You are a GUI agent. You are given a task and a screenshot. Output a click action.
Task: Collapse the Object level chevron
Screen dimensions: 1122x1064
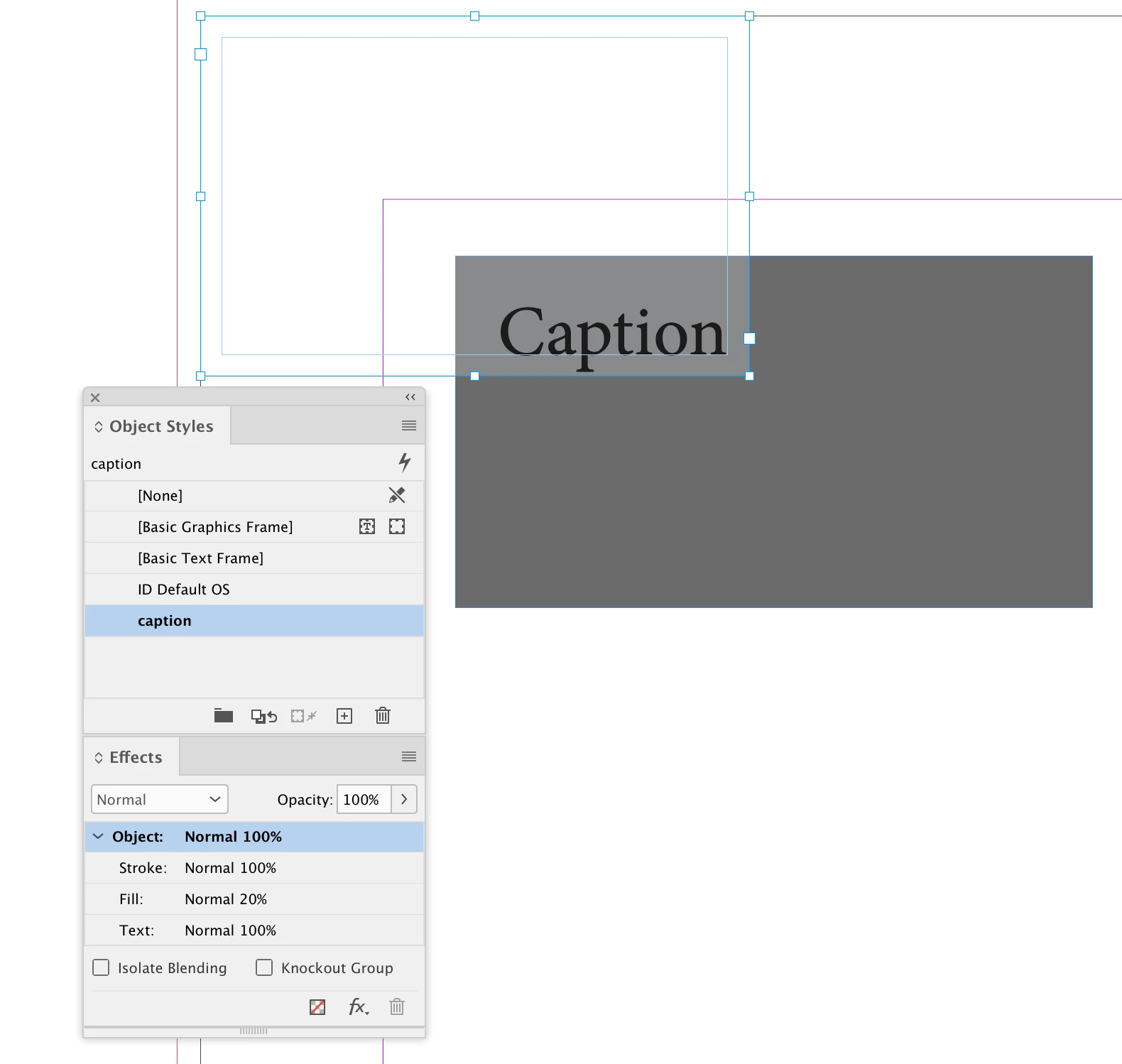click(98, 836)
